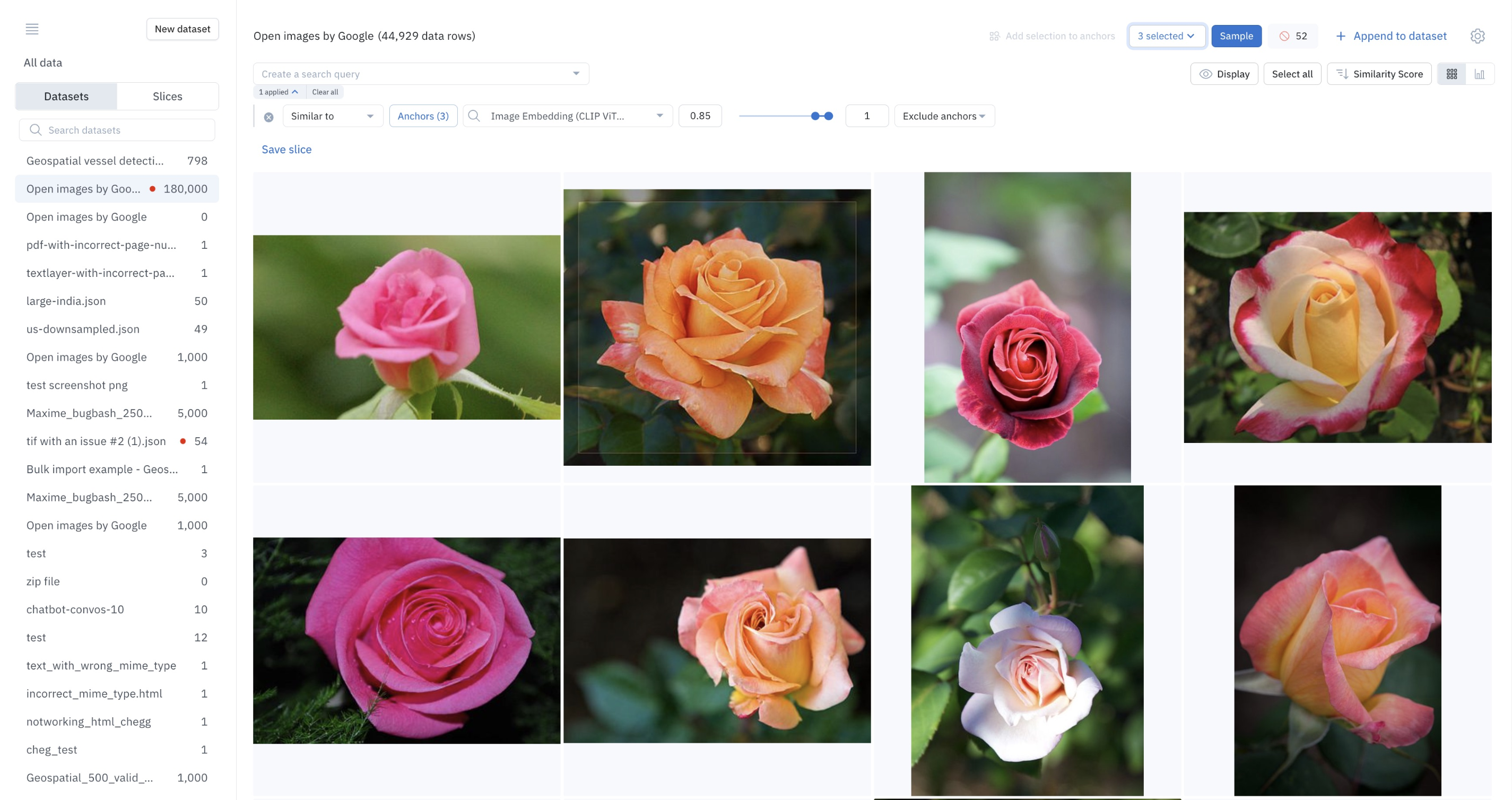Open tif with an issue #2 (1).json dataset
The height and width of the screenshot is (800, 1512).
pyautogui.click(x=117, y=441)
